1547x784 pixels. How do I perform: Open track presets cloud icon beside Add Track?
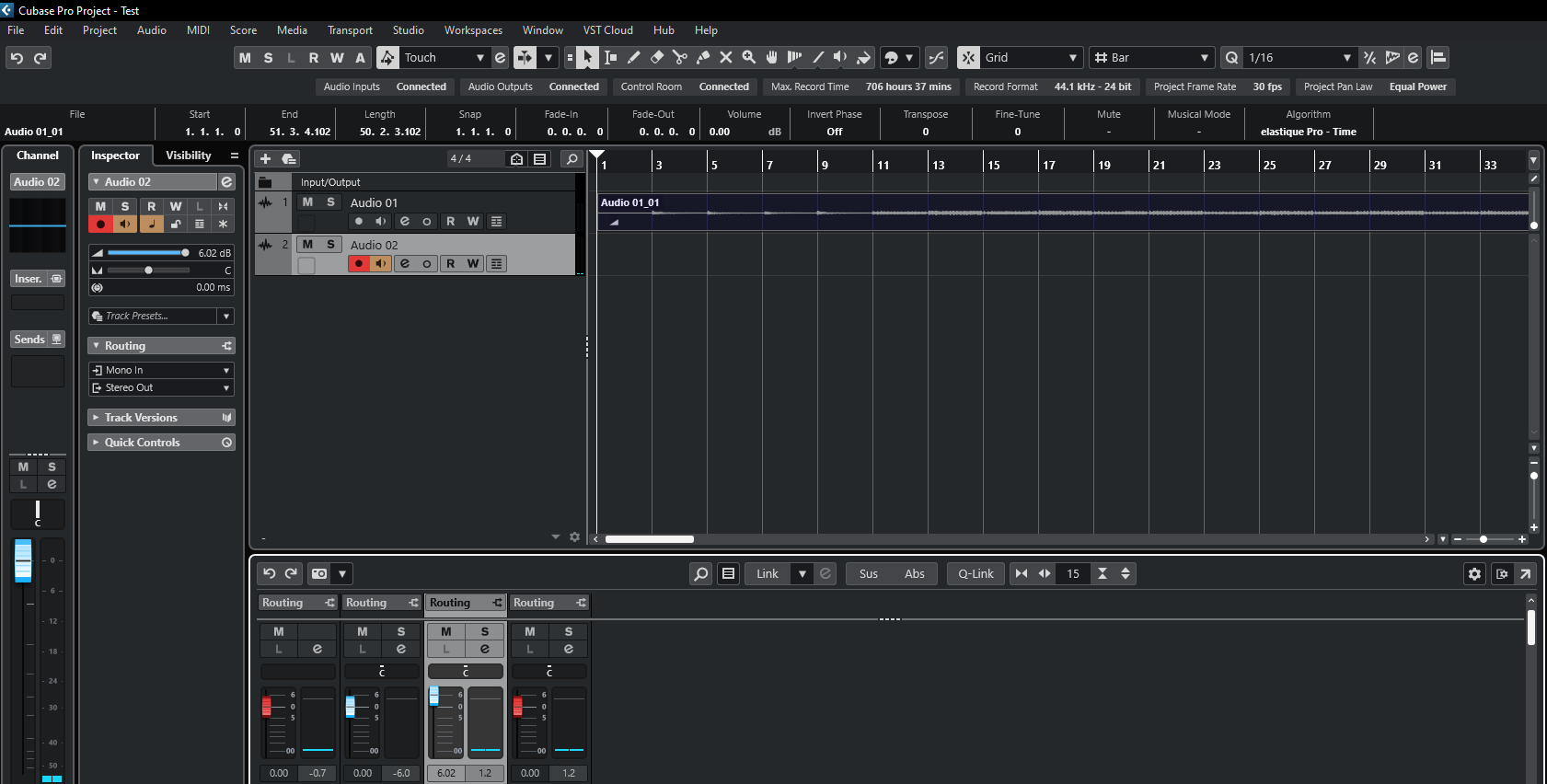pyautogui.click(x=288, y=159)
